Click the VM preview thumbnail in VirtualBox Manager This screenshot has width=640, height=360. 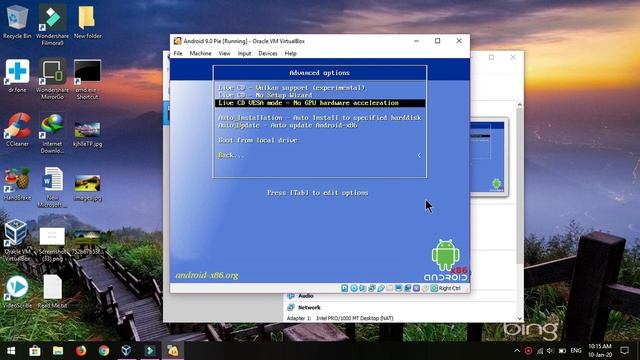click(x=489, y=157)
